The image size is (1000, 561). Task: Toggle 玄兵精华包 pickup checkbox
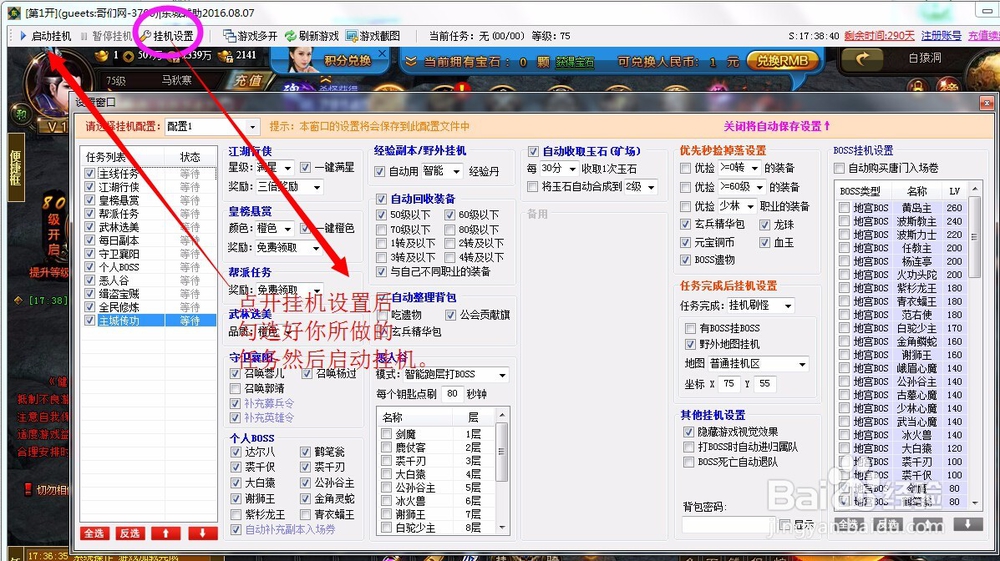tap(685, 224)
